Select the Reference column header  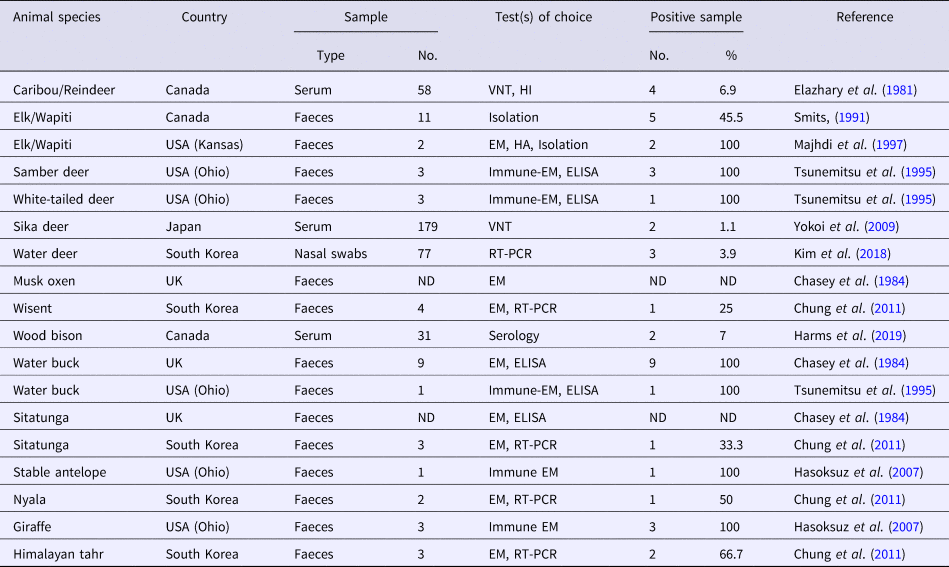coord(865,17)
